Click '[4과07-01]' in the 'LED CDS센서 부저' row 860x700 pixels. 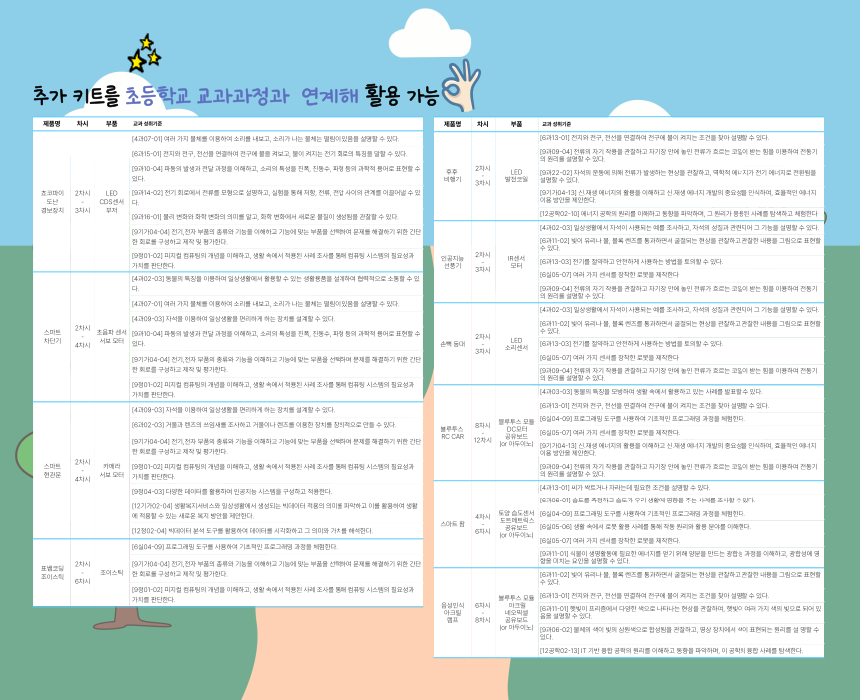pyautogui.click(x=265, y=139)
